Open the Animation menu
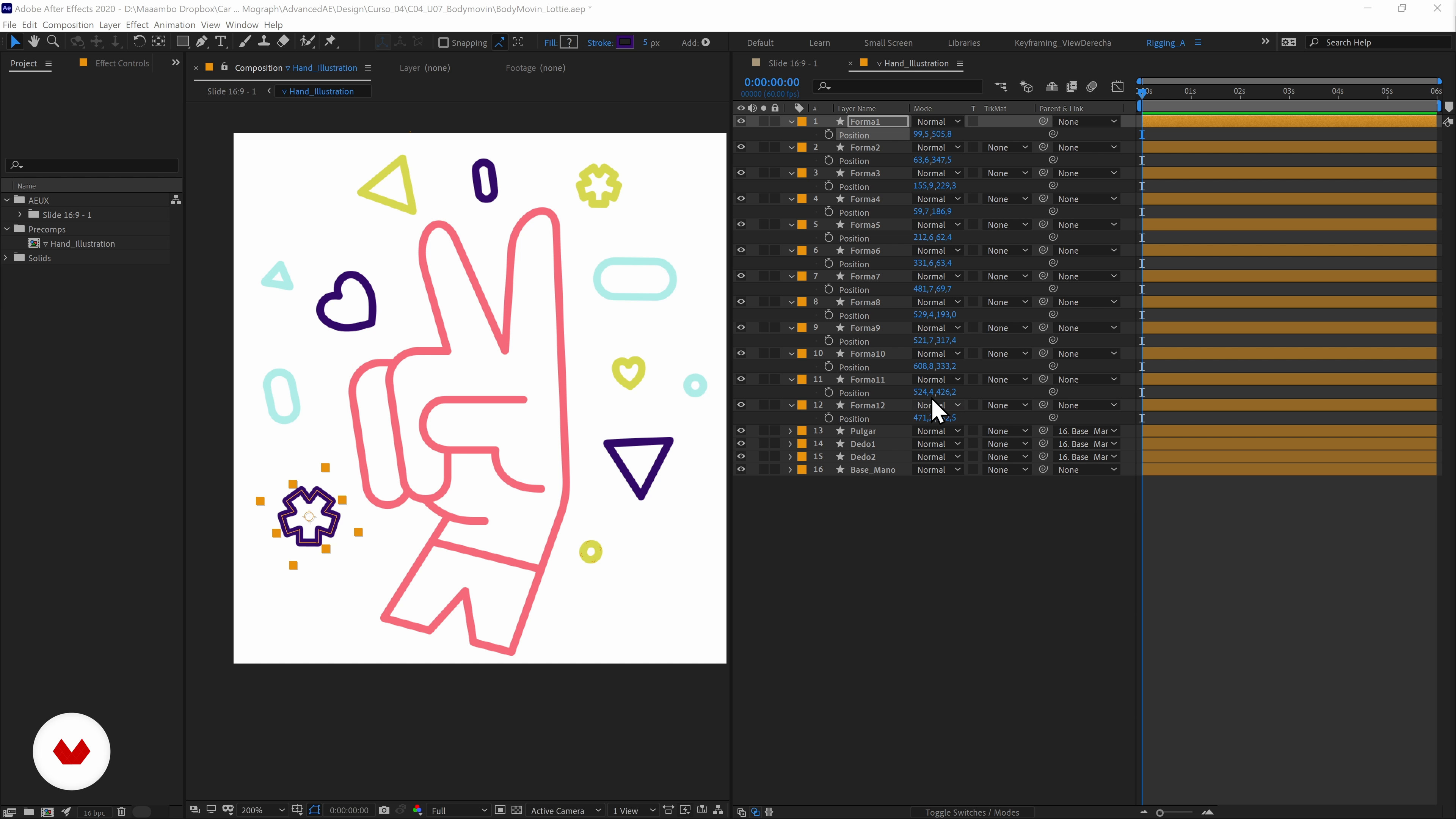 coord(174,25)
